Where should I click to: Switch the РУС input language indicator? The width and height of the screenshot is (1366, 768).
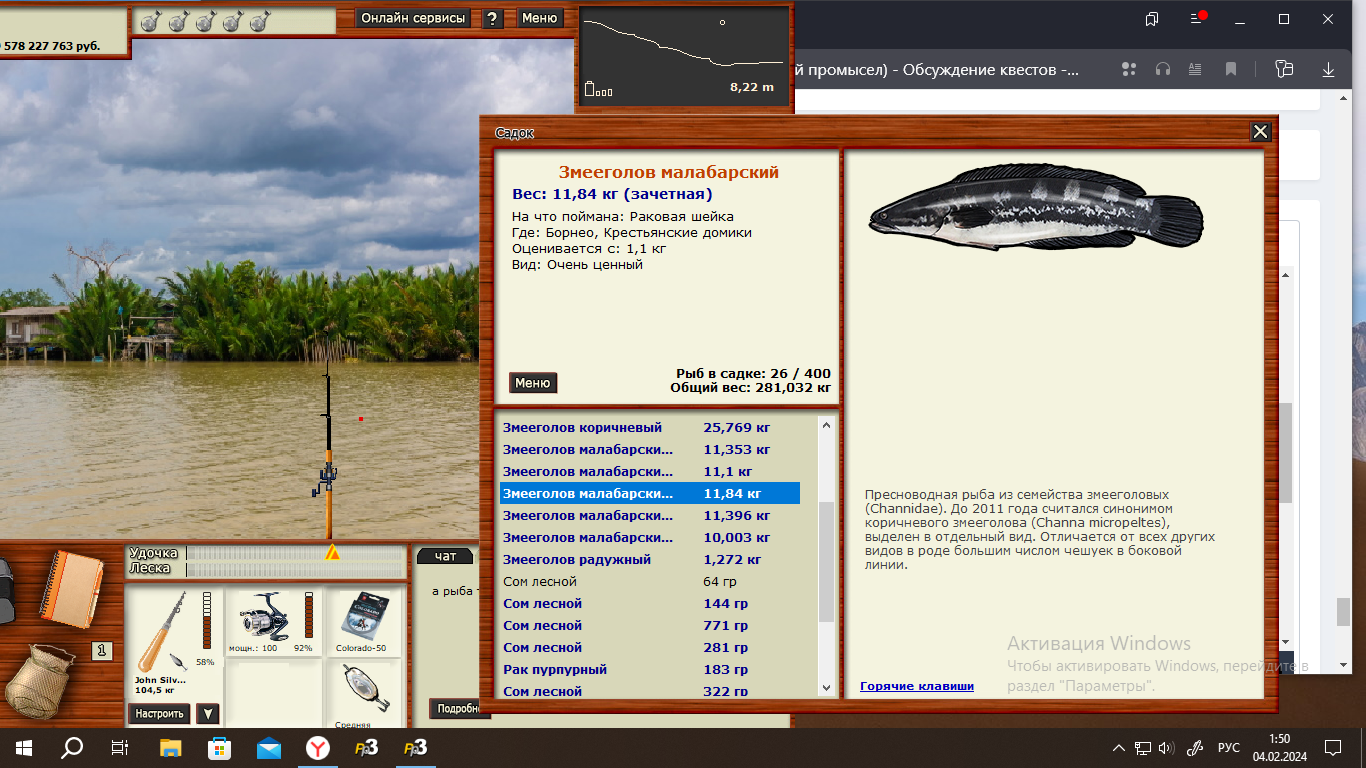tap(1228, 748)
